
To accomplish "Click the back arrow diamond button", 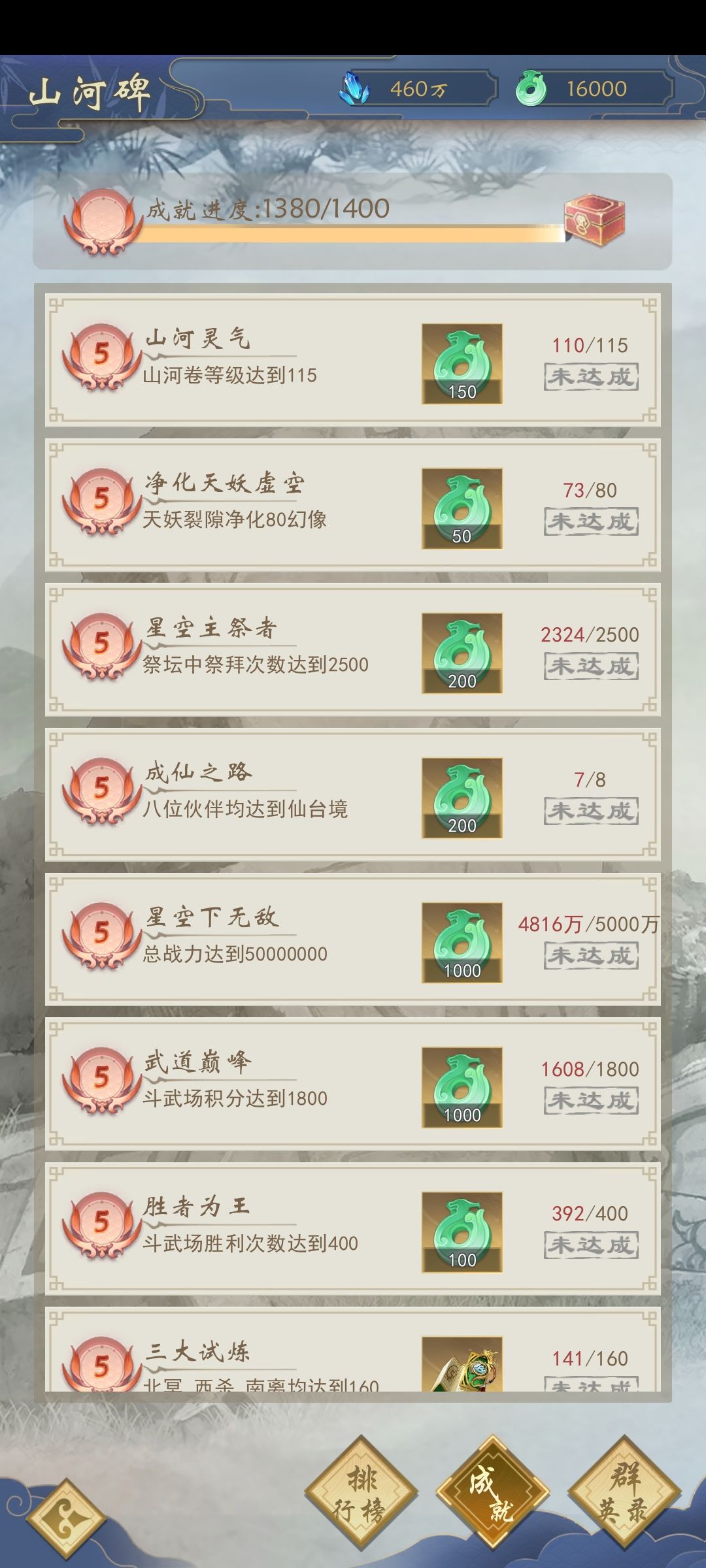I will pos(65,1518).
